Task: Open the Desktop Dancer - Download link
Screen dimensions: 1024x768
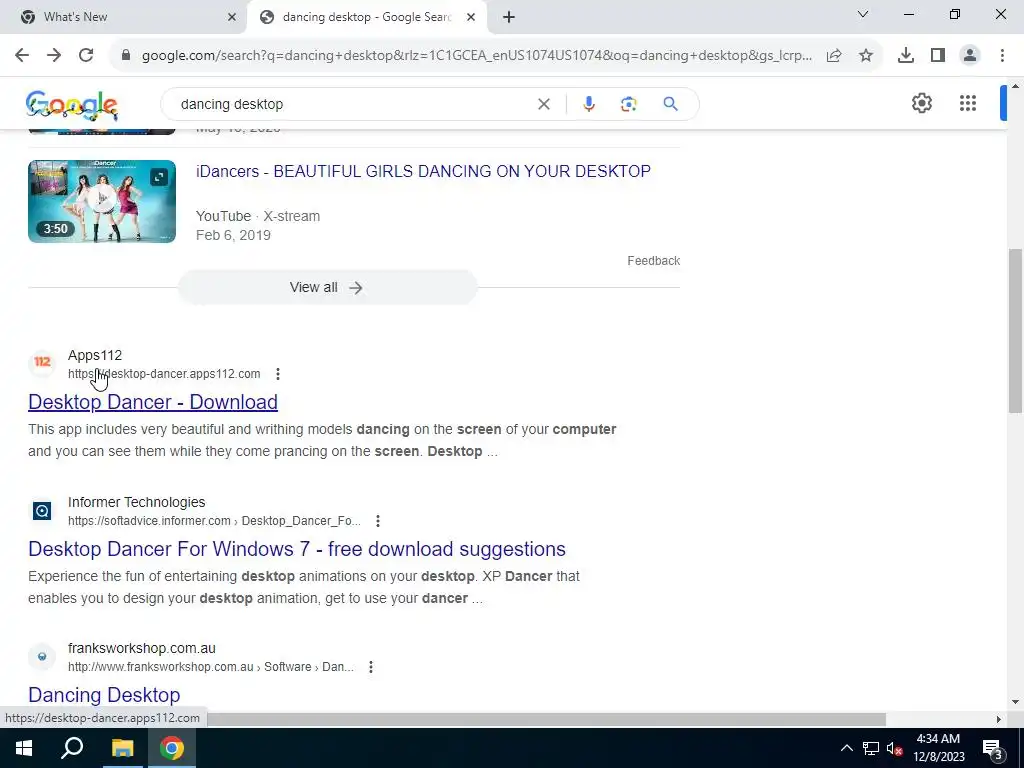Action: click(153, 402)
